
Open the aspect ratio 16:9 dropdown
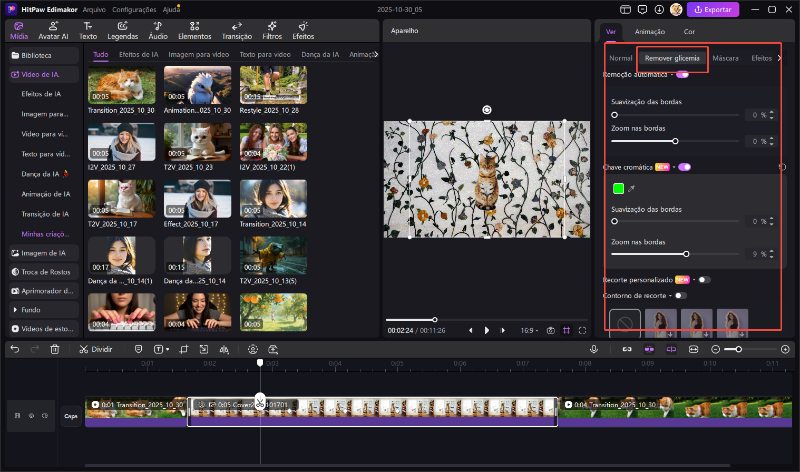[x=529, y=331]
